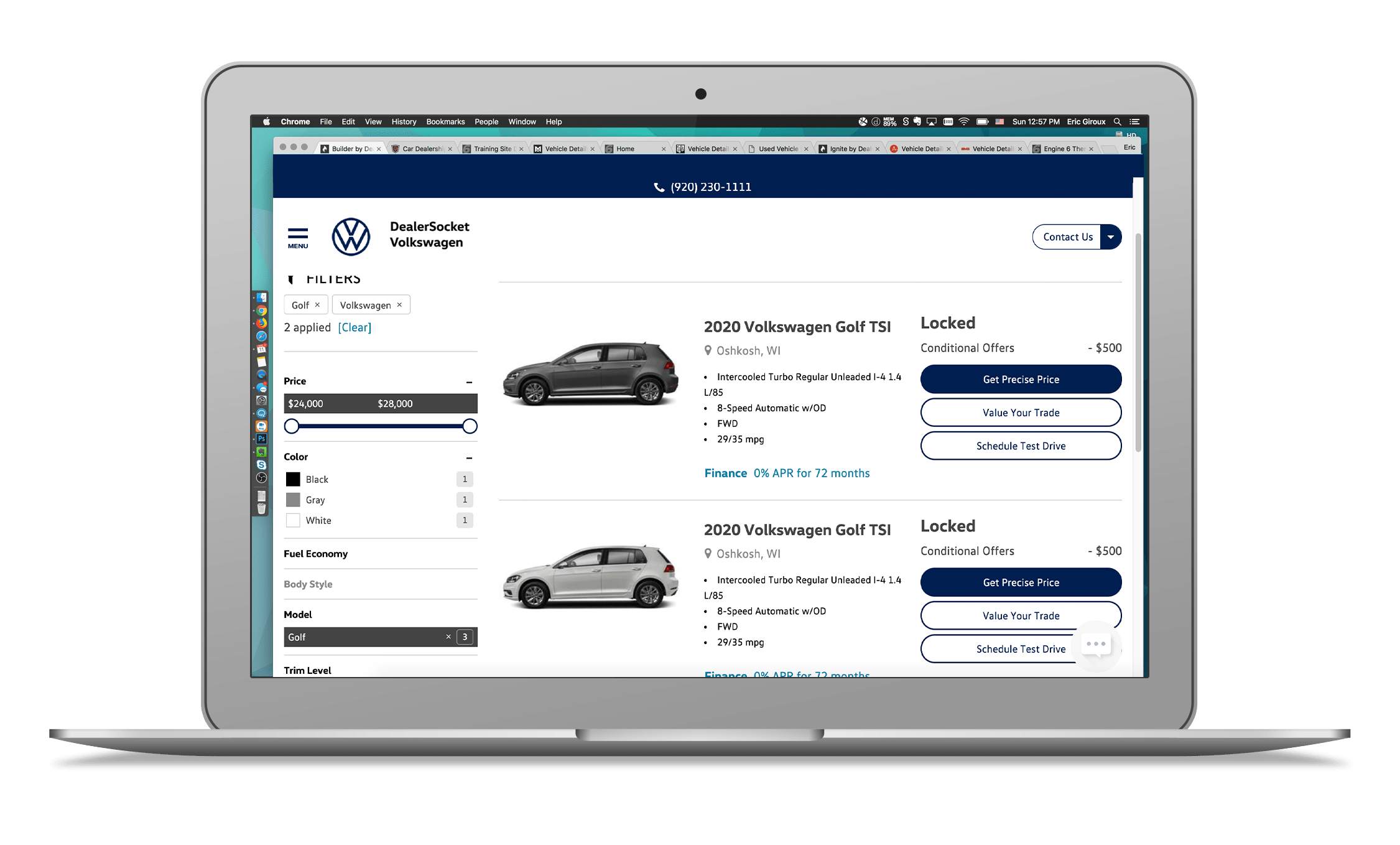Switch to the Training Site tab

[492, 149]
